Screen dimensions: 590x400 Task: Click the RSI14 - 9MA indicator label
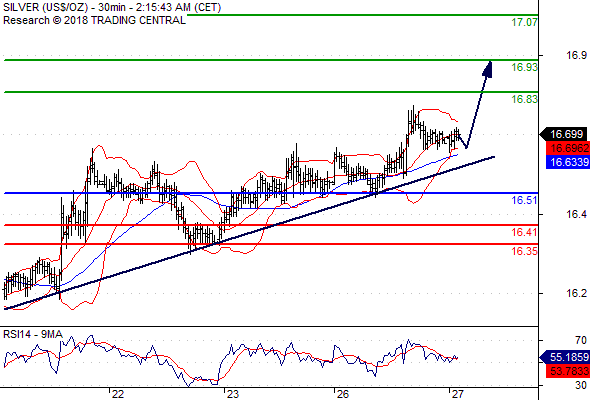(x=33, y=334)
